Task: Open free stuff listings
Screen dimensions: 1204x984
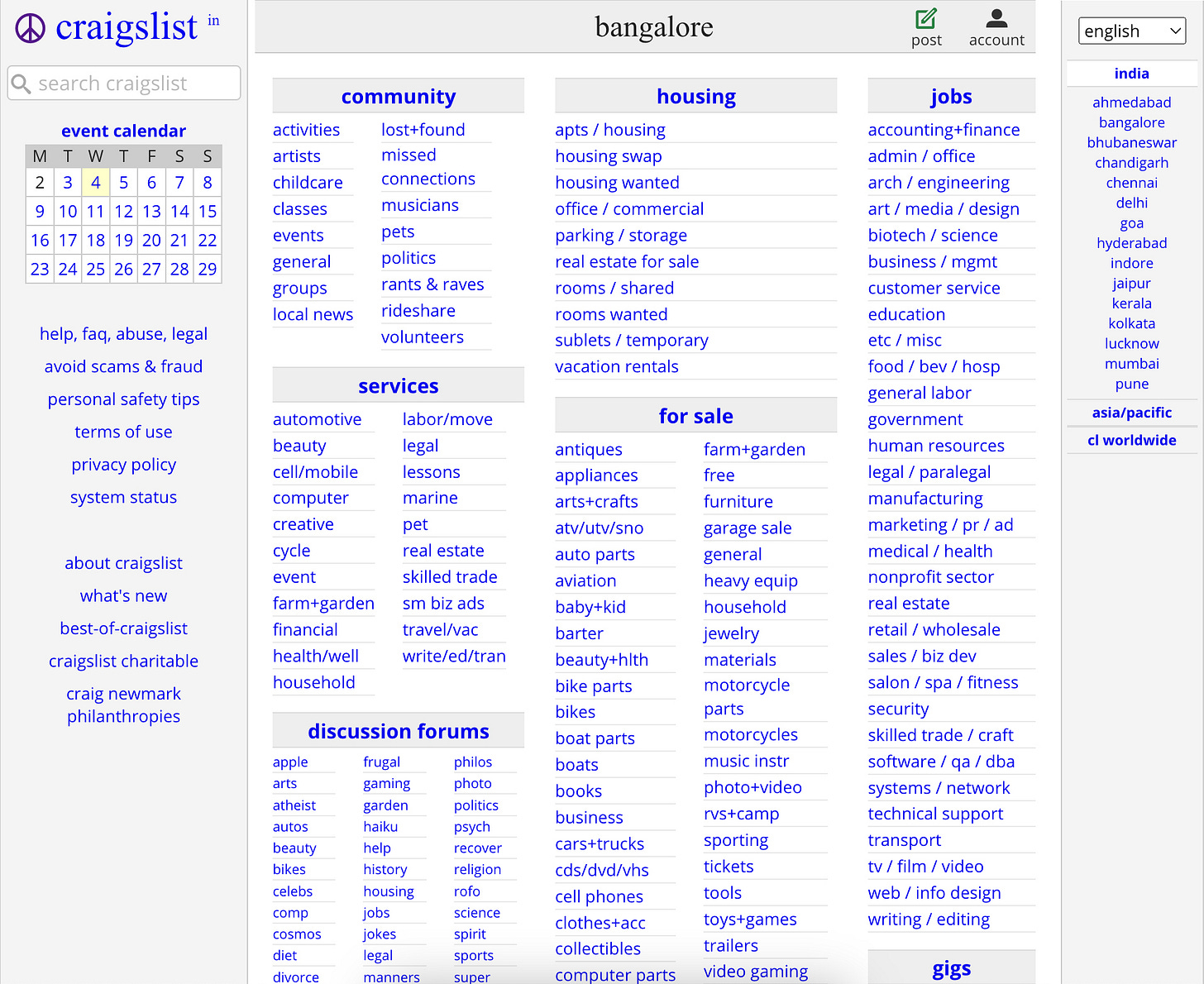Action: 719,475
